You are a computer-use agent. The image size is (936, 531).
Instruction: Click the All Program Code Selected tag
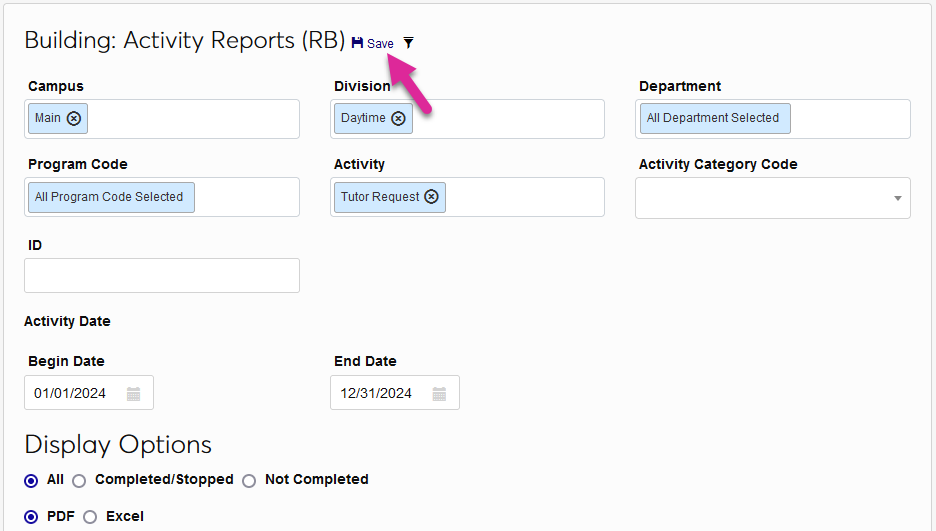(111, 197)
